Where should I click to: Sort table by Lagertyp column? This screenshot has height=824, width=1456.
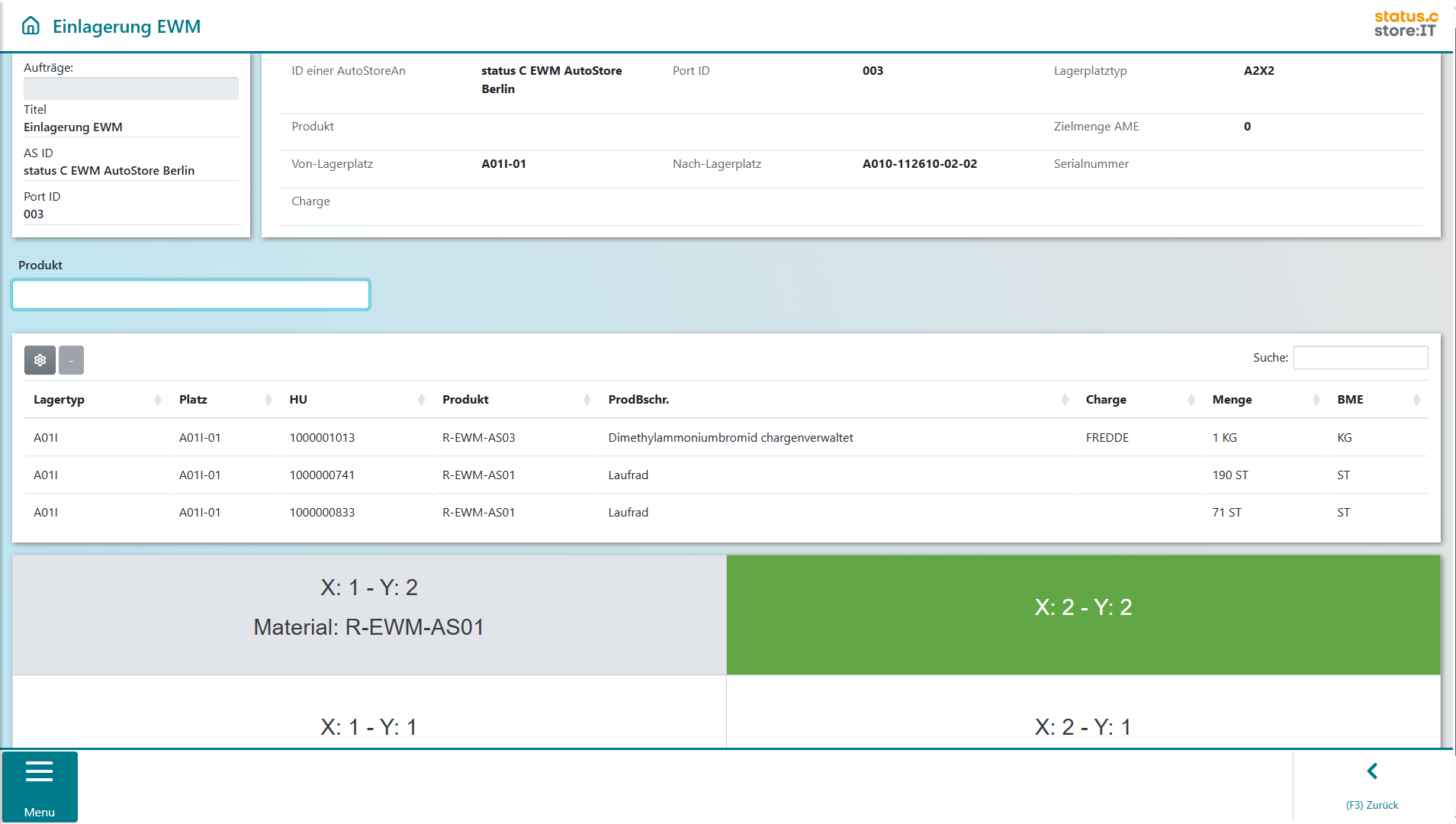[59, 400]
